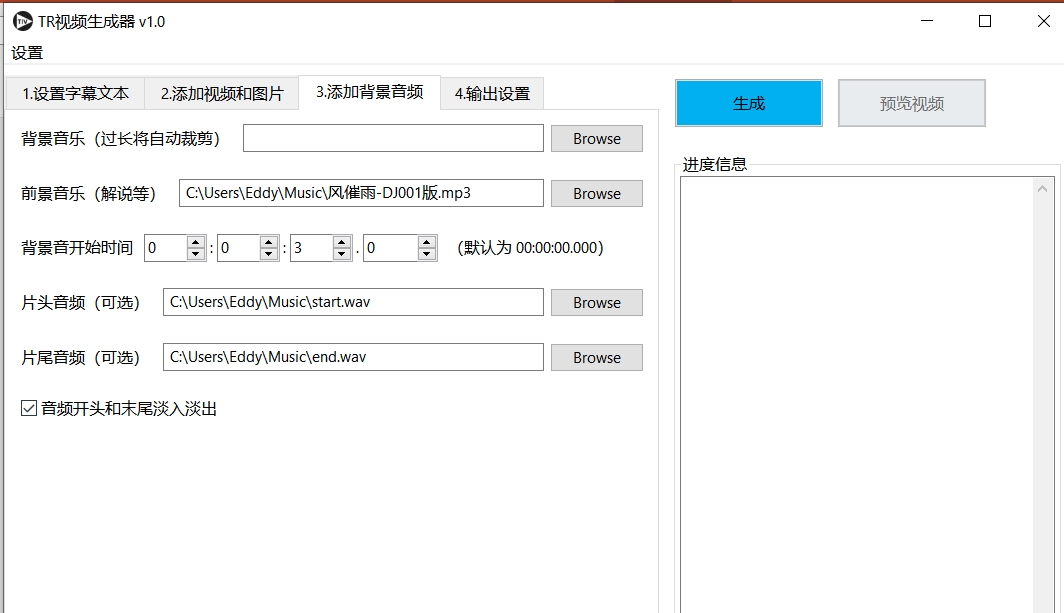The image size is (1064, 613).
Task: Browse for 前景音乐 narration file
Action: (x=596, y=194)
